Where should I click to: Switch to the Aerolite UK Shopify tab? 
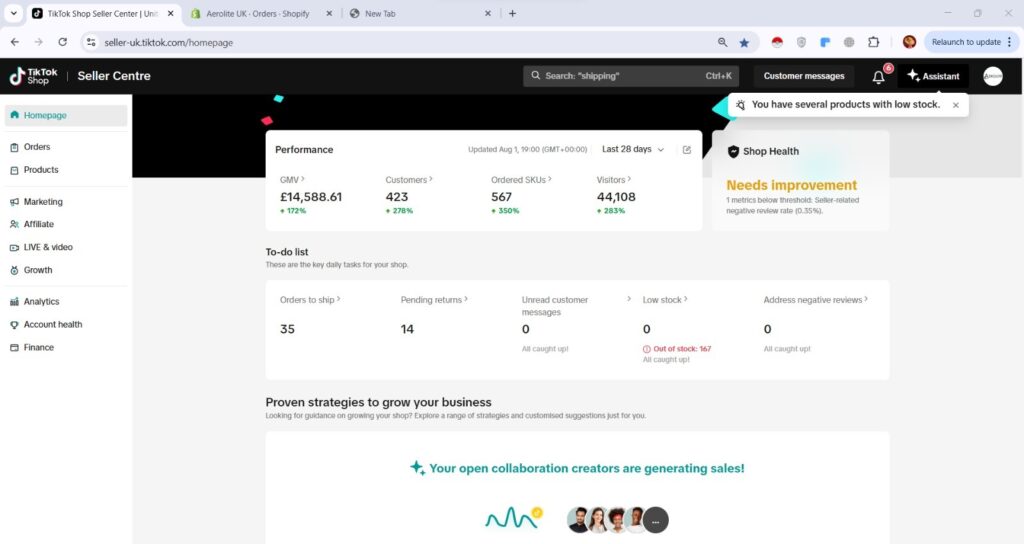255,14
